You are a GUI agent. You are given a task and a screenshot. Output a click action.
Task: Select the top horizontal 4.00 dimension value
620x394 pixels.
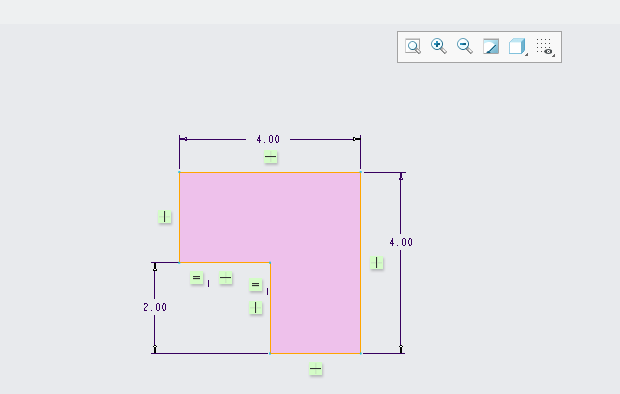coord(268,139)
